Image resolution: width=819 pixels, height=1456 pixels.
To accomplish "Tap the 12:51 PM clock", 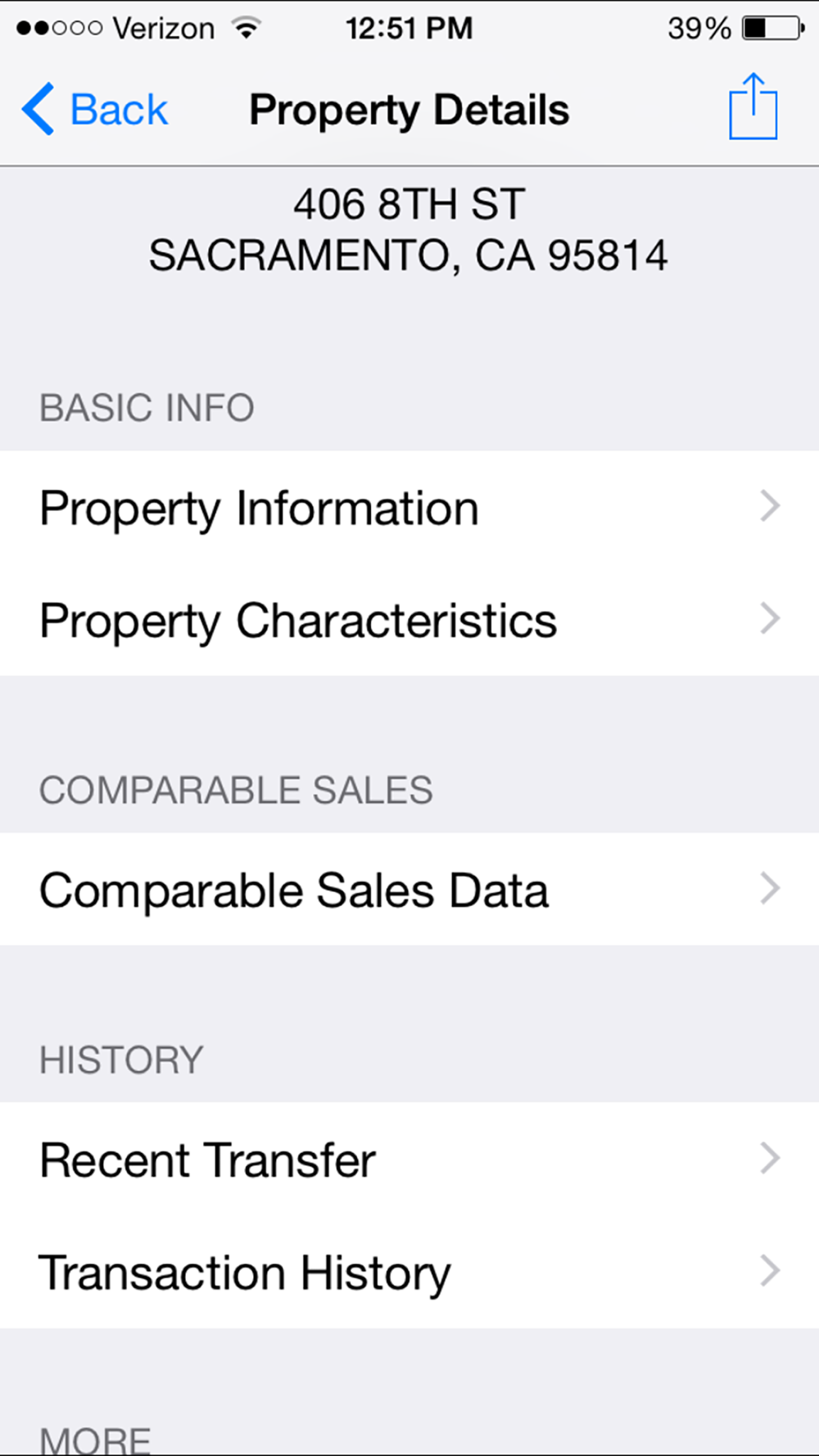I will [409, 29].
